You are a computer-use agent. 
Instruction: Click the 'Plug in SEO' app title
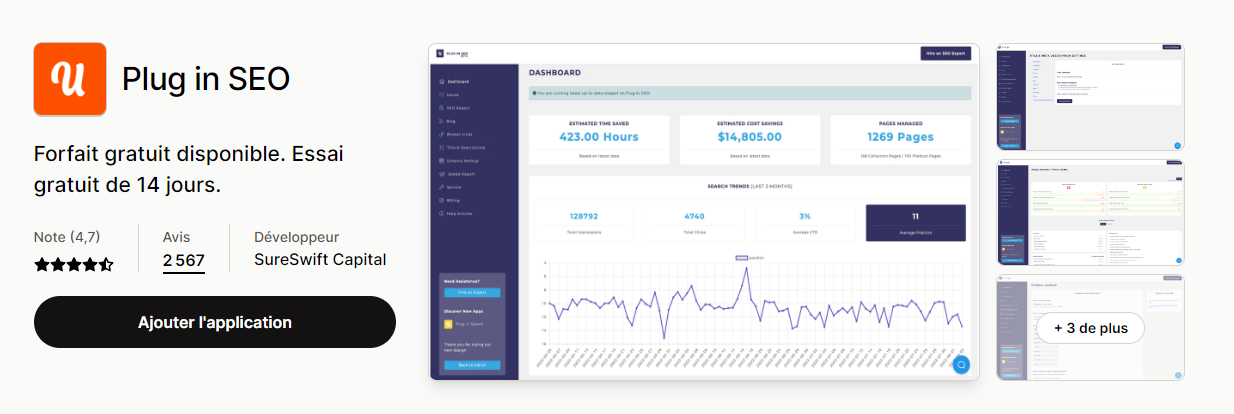[x=206, y=79]
